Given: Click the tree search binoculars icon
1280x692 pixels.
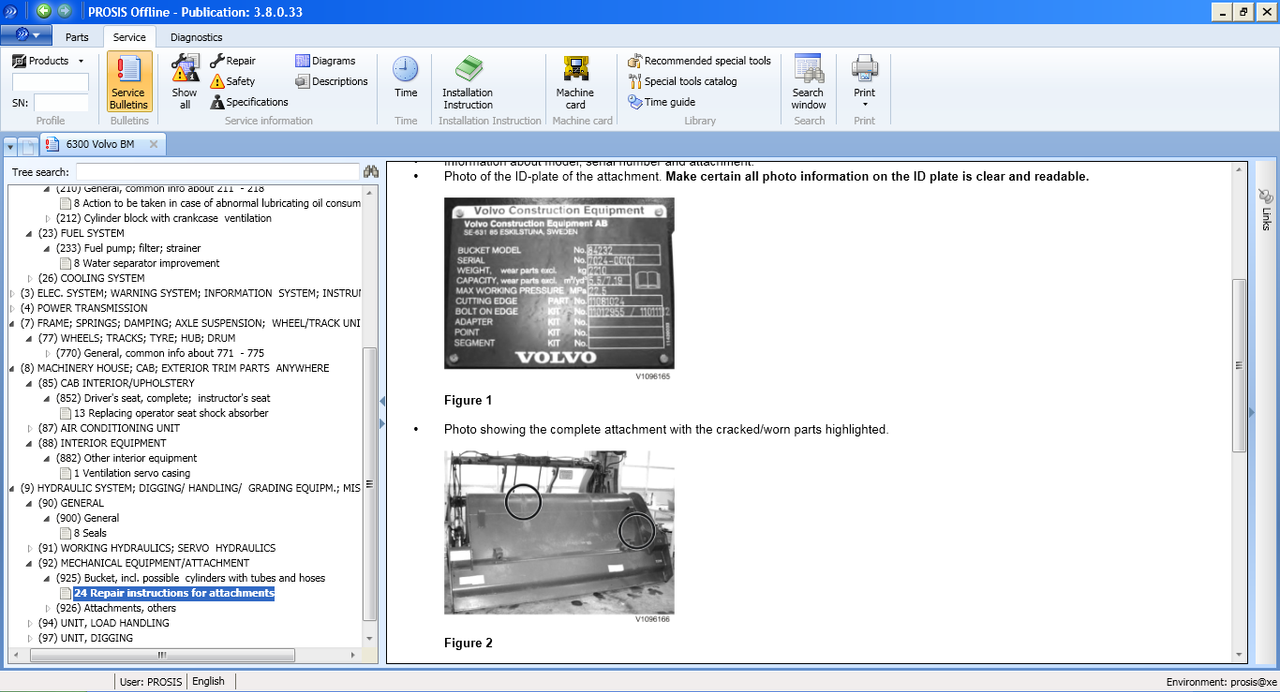Looking at the screenshot, I should click(x=371, y=172).
